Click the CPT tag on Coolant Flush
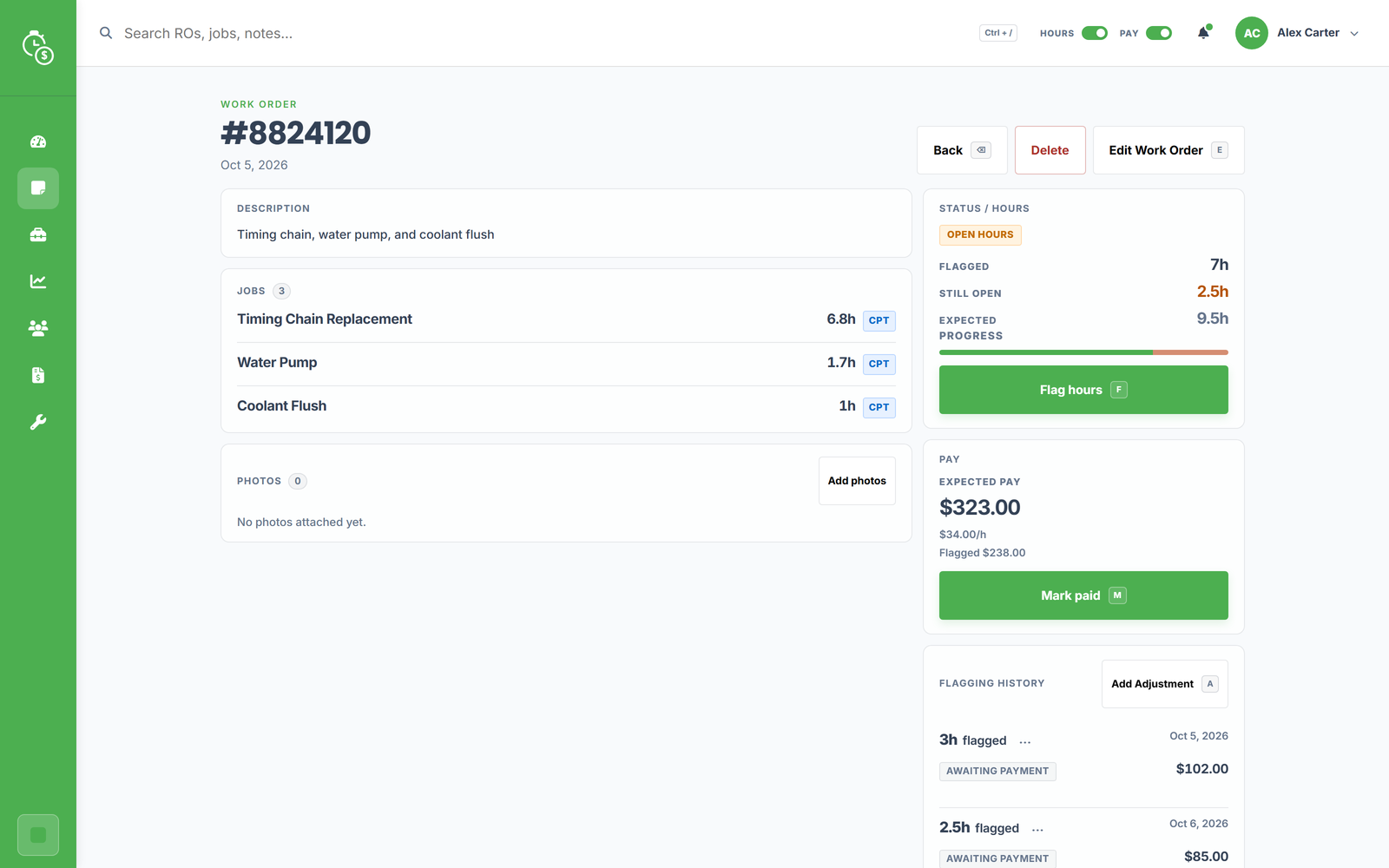Image resolution: width=1389 pixels, height=868 pixels. click(x=879, y=407)
